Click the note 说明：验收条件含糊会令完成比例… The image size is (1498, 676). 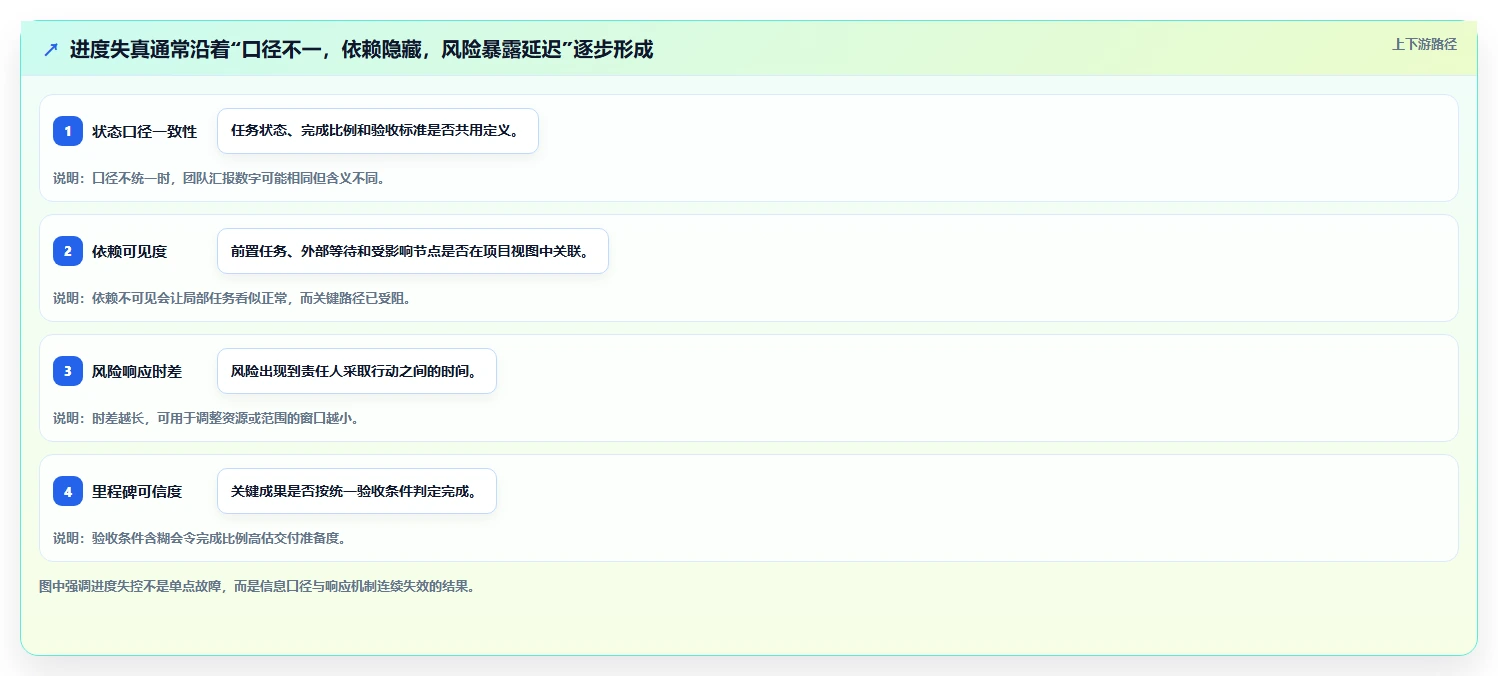199,538
